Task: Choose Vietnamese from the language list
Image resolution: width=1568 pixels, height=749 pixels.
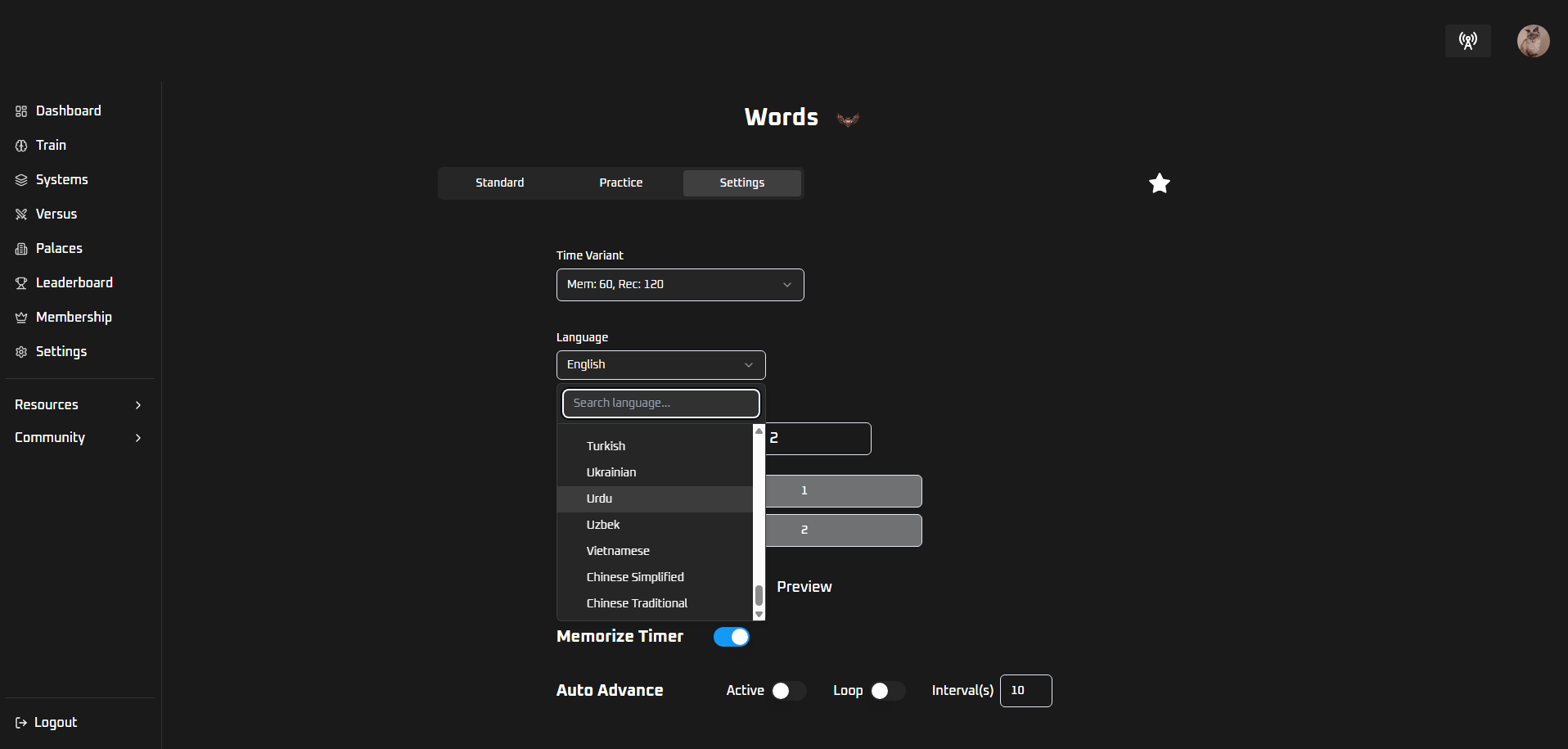Action: click(618, 551)
